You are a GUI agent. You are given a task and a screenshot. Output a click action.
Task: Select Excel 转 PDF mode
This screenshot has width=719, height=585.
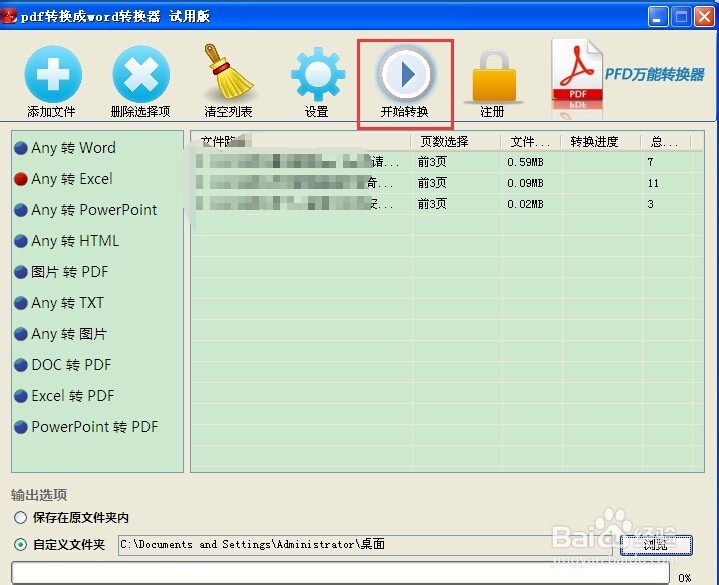tap(64, 396)
